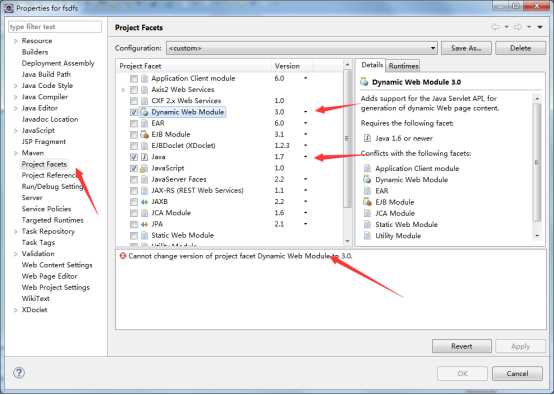
Task: Click the back navigation arrow icon
Action: coord(496,27)
